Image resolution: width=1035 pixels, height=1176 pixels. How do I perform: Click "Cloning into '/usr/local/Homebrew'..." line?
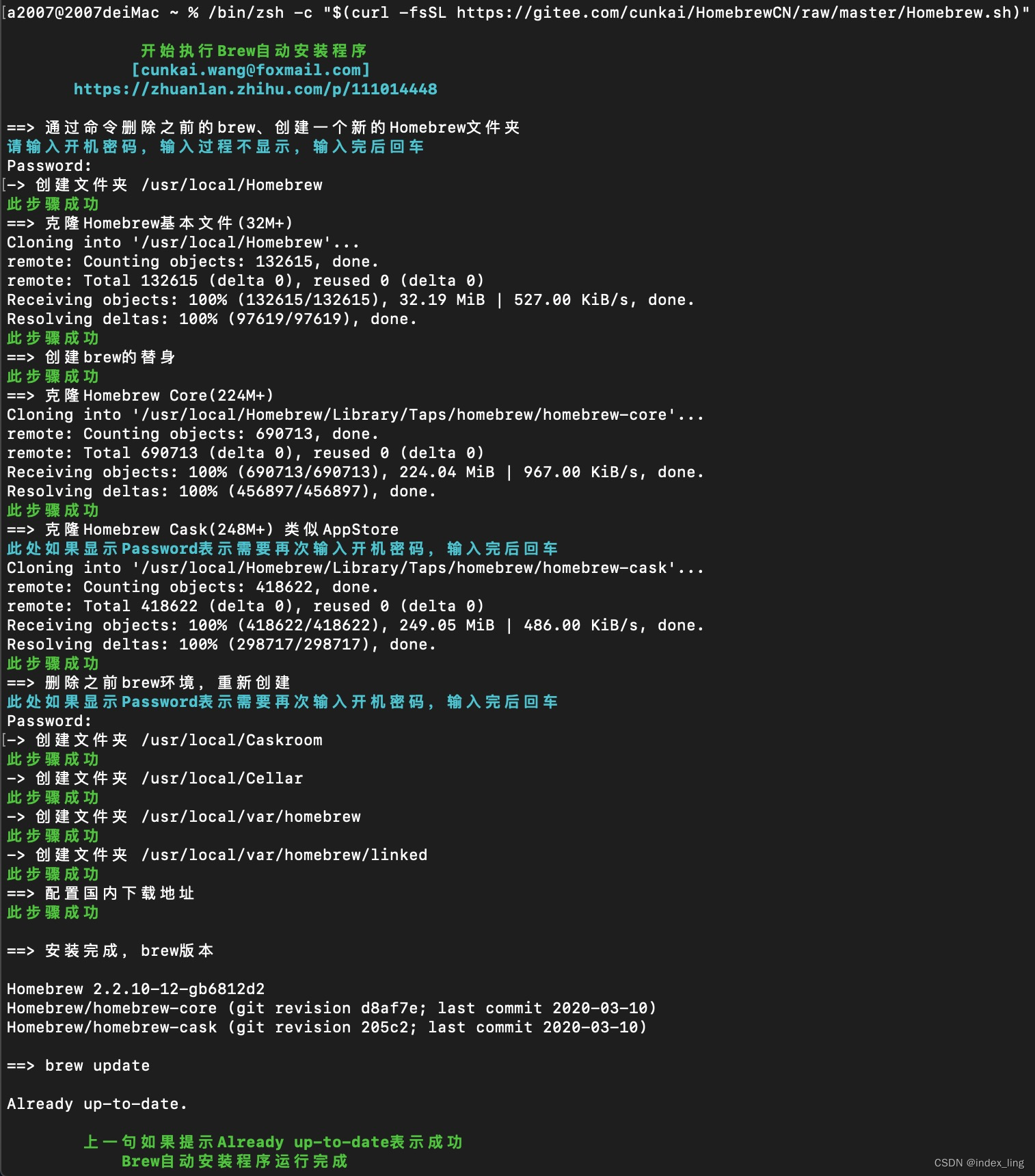(x=183, y=242)
